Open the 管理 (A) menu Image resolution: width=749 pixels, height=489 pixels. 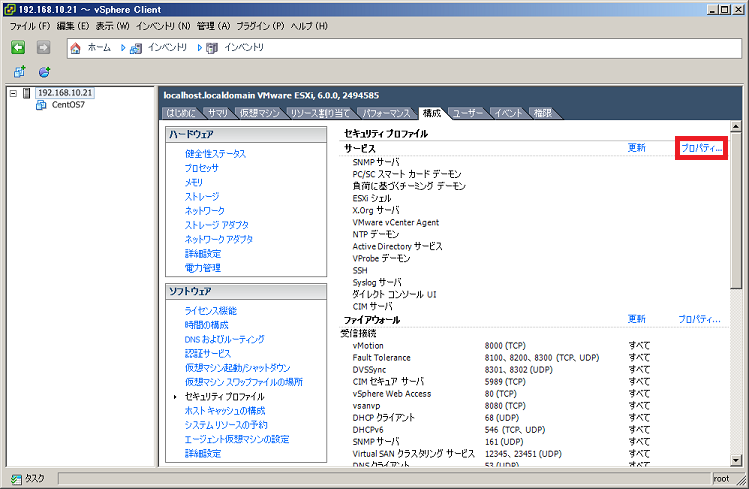pyautogui.click(x=214, y=26)
